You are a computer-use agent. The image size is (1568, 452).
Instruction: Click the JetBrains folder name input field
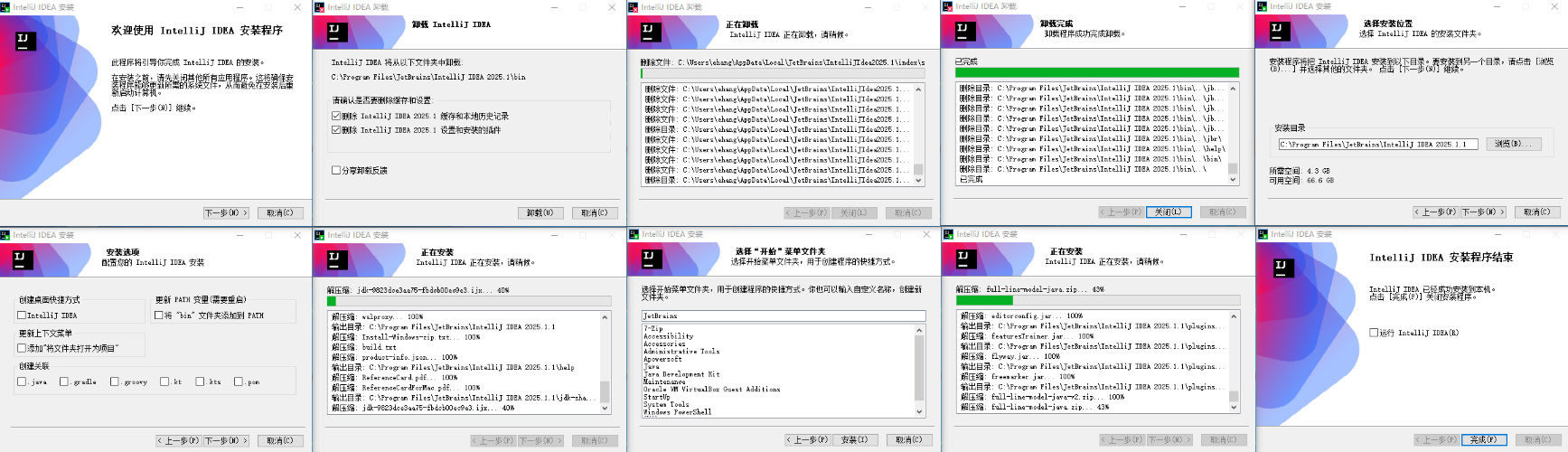point(784,316)
